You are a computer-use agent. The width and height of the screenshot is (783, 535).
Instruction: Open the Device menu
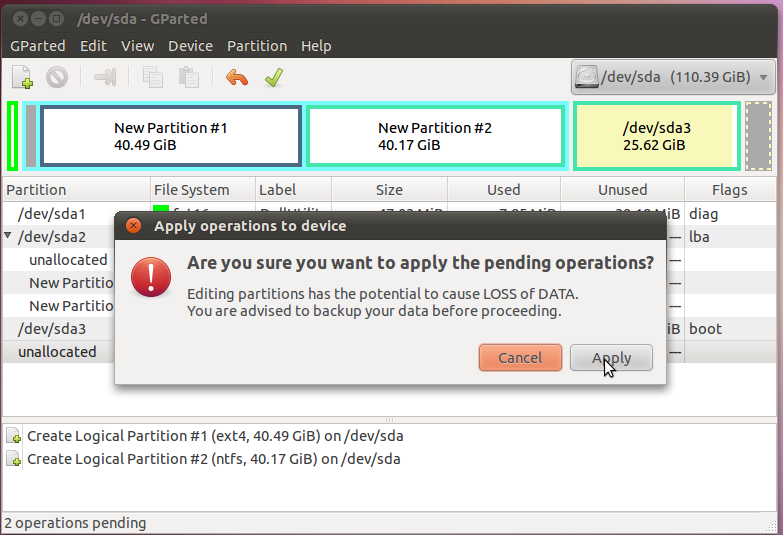[x=190, y=46]
